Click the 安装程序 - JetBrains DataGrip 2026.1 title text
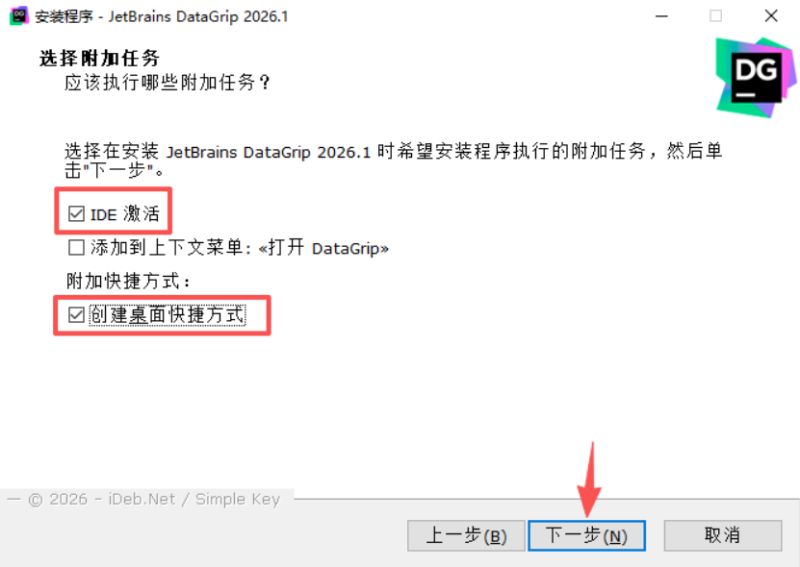 pos(161,16)
